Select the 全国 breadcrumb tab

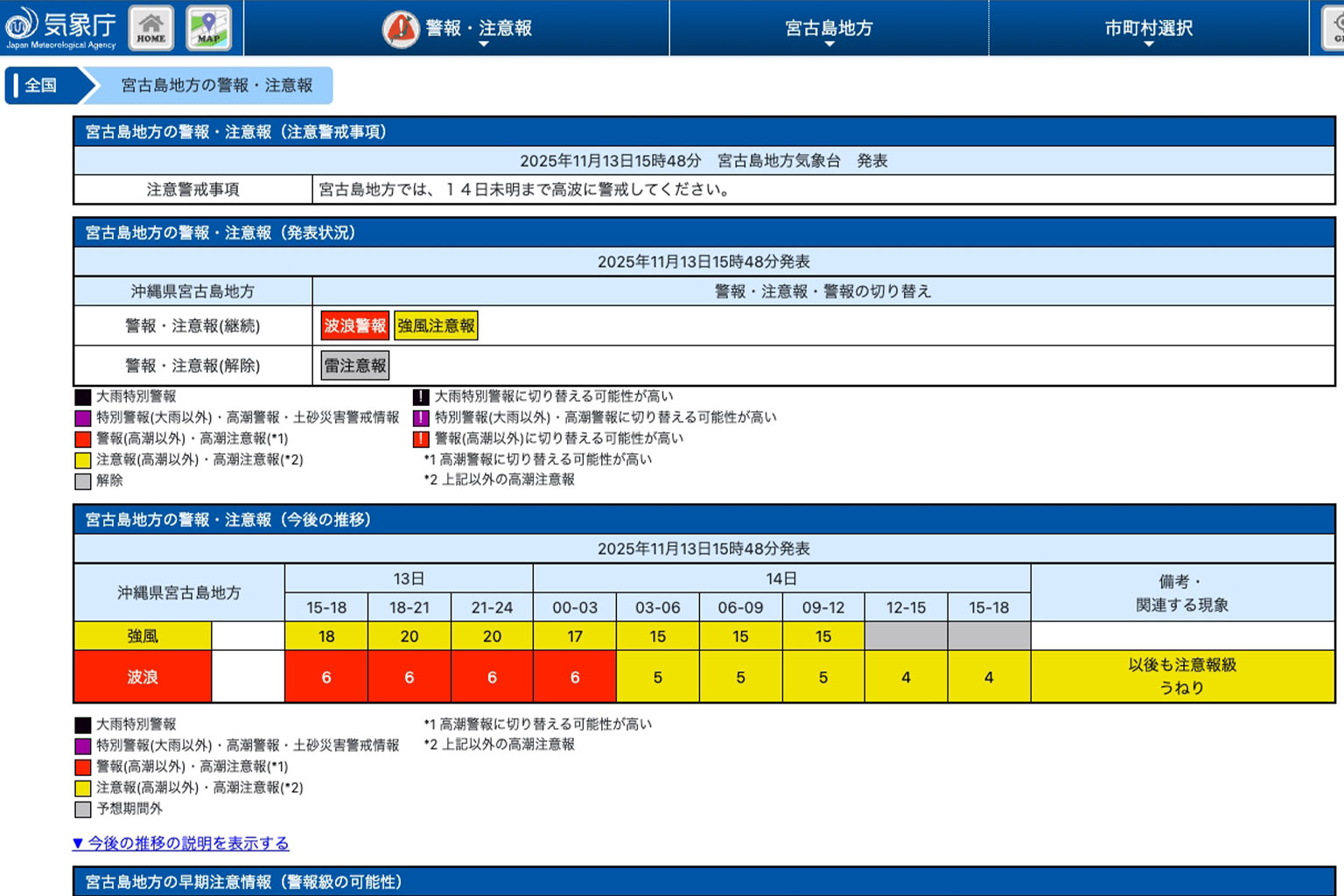41,85
